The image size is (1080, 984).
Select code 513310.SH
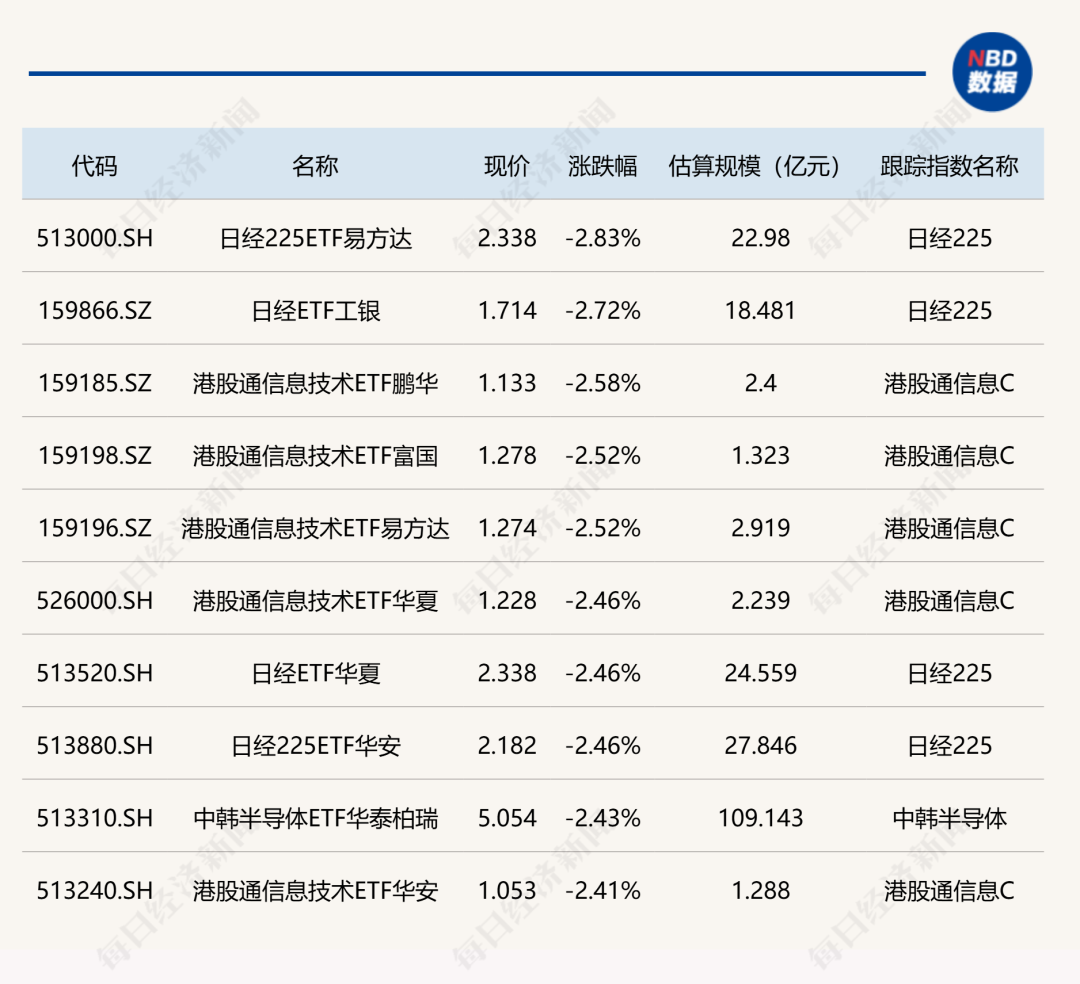click(94, 818)
